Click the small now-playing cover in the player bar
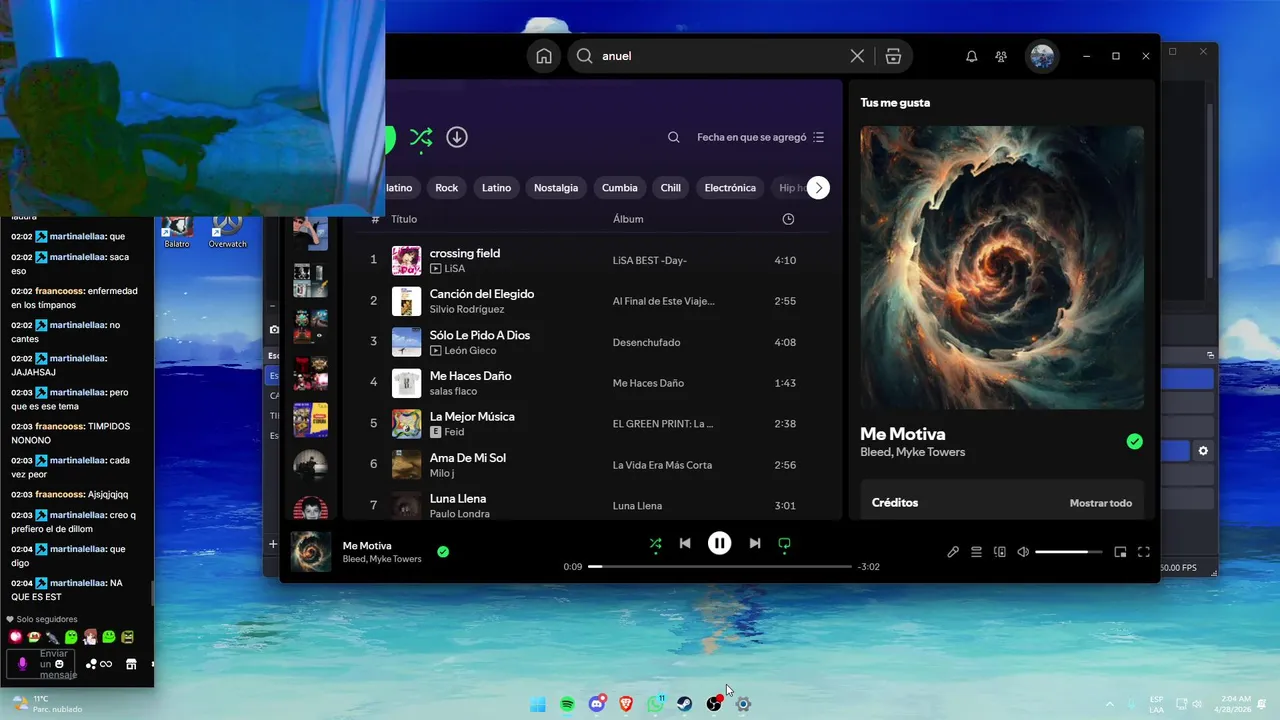 point(311,552)
